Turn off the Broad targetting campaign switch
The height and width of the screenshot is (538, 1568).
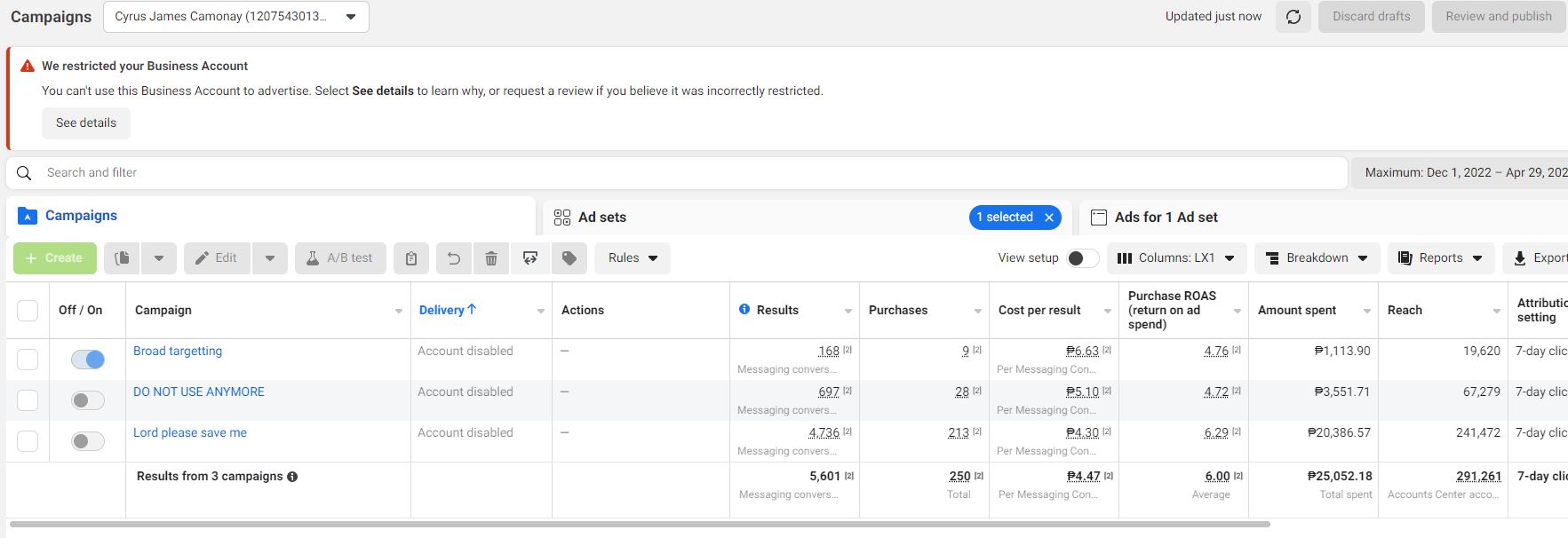pos(88,360)
